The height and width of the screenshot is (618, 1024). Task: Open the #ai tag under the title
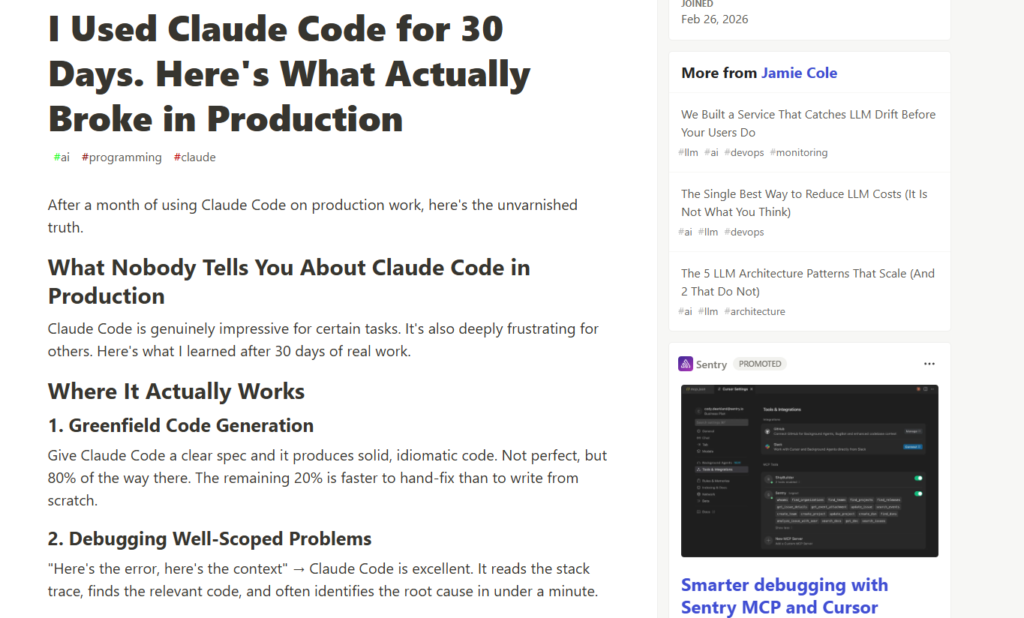point(61,157)
